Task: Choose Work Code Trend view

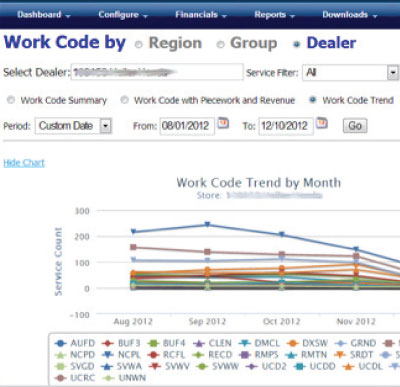Action: click(313, 100)
